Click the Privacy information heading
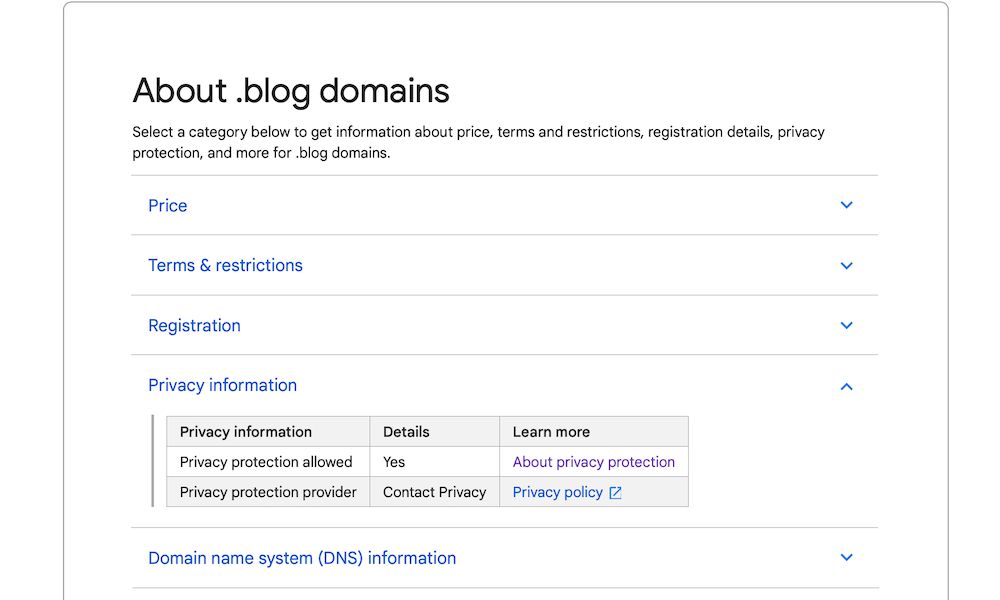This screenshot has height=600, width=1000. [222, 385]
